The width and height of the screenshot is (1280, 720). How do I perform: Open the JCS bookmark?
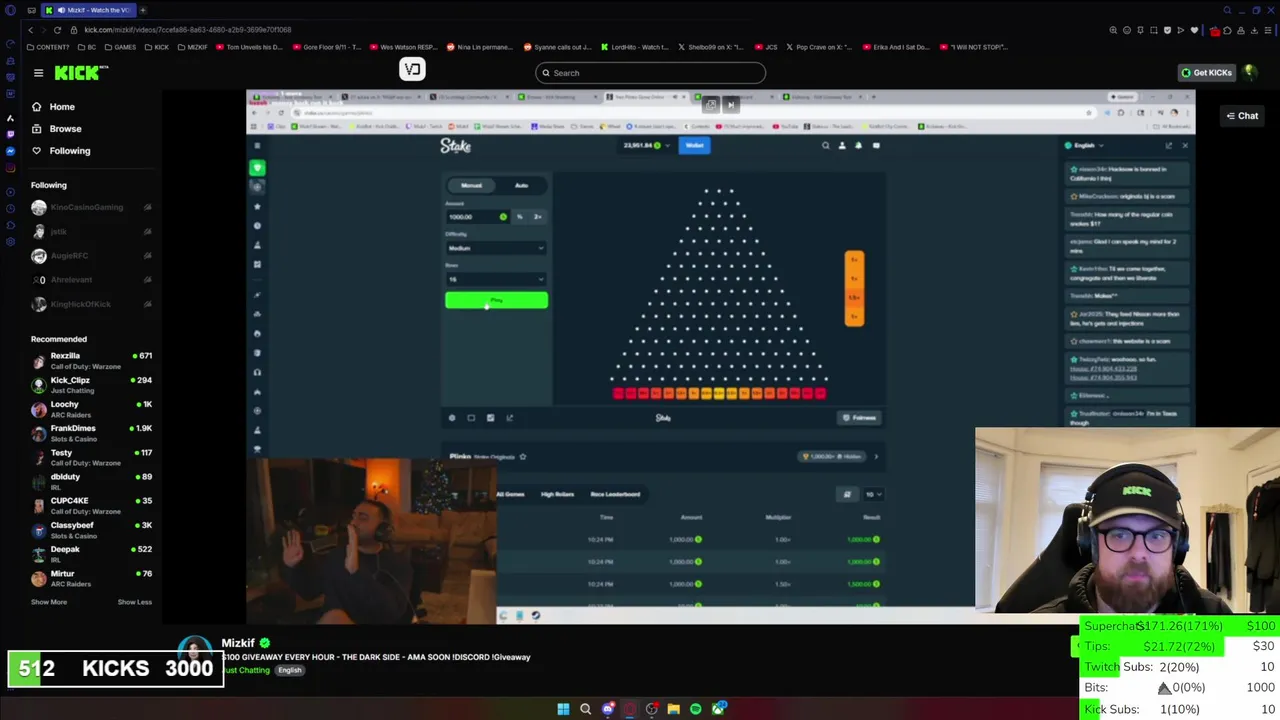point(767,47)
